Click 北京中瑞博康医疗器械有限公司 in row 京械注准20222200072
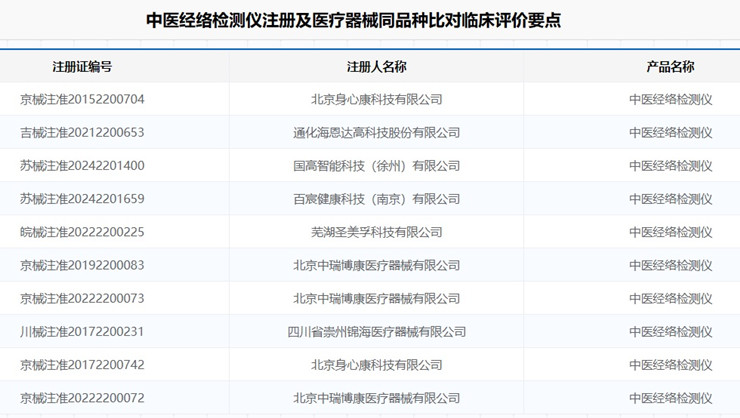The image size is (740, 418). tap(377, 398)
